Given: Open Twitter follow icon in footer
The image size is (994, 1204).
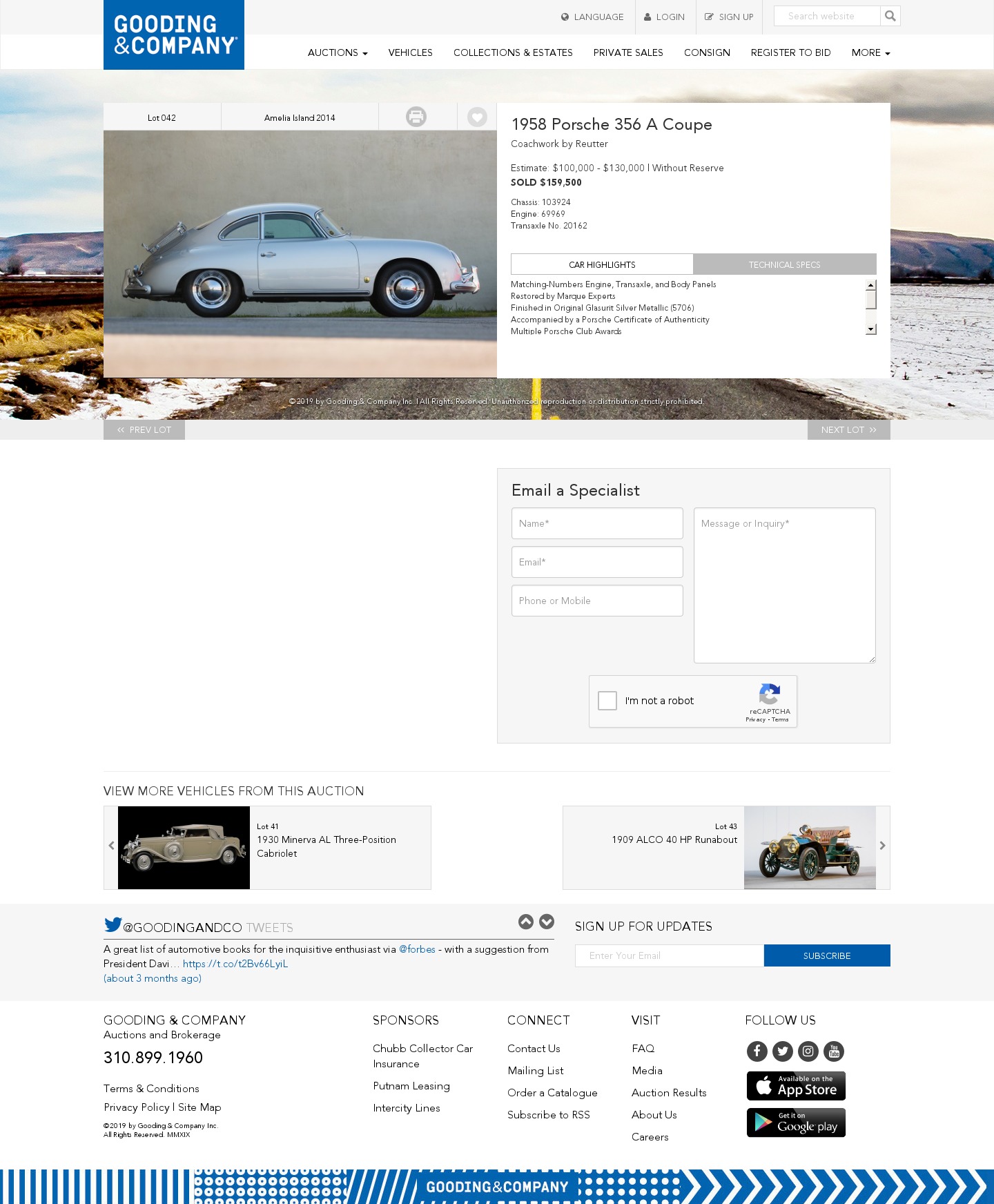Looking at the screenshot, I should click(783, 1051).
